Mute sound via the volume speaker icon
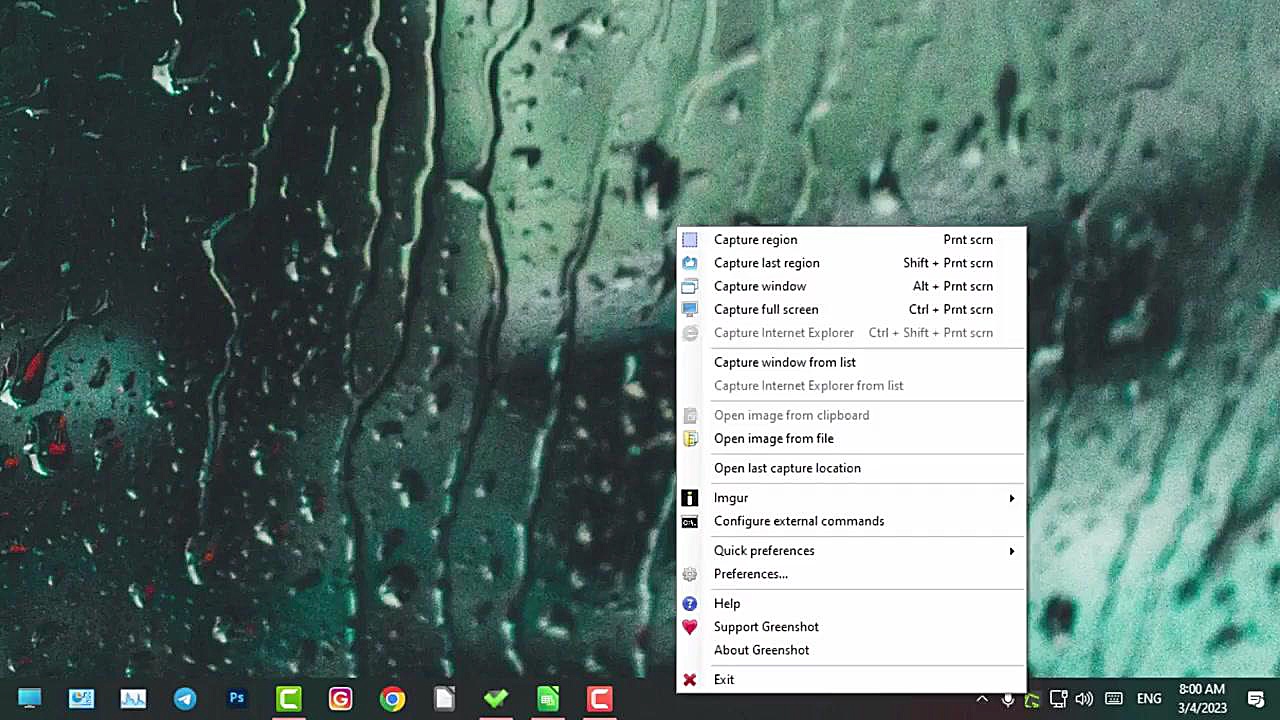1280x720 pixels. coord(1084,699)
